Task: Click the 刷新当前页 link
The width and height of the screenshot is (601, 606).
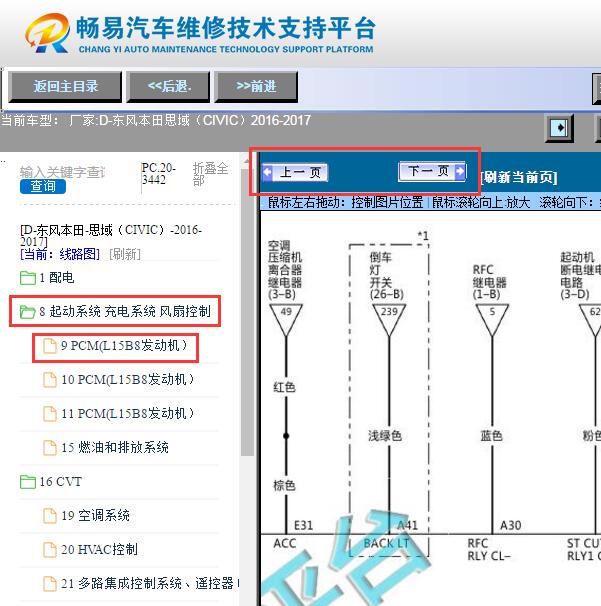Action: pyautogui.click(x=519, y=177)
